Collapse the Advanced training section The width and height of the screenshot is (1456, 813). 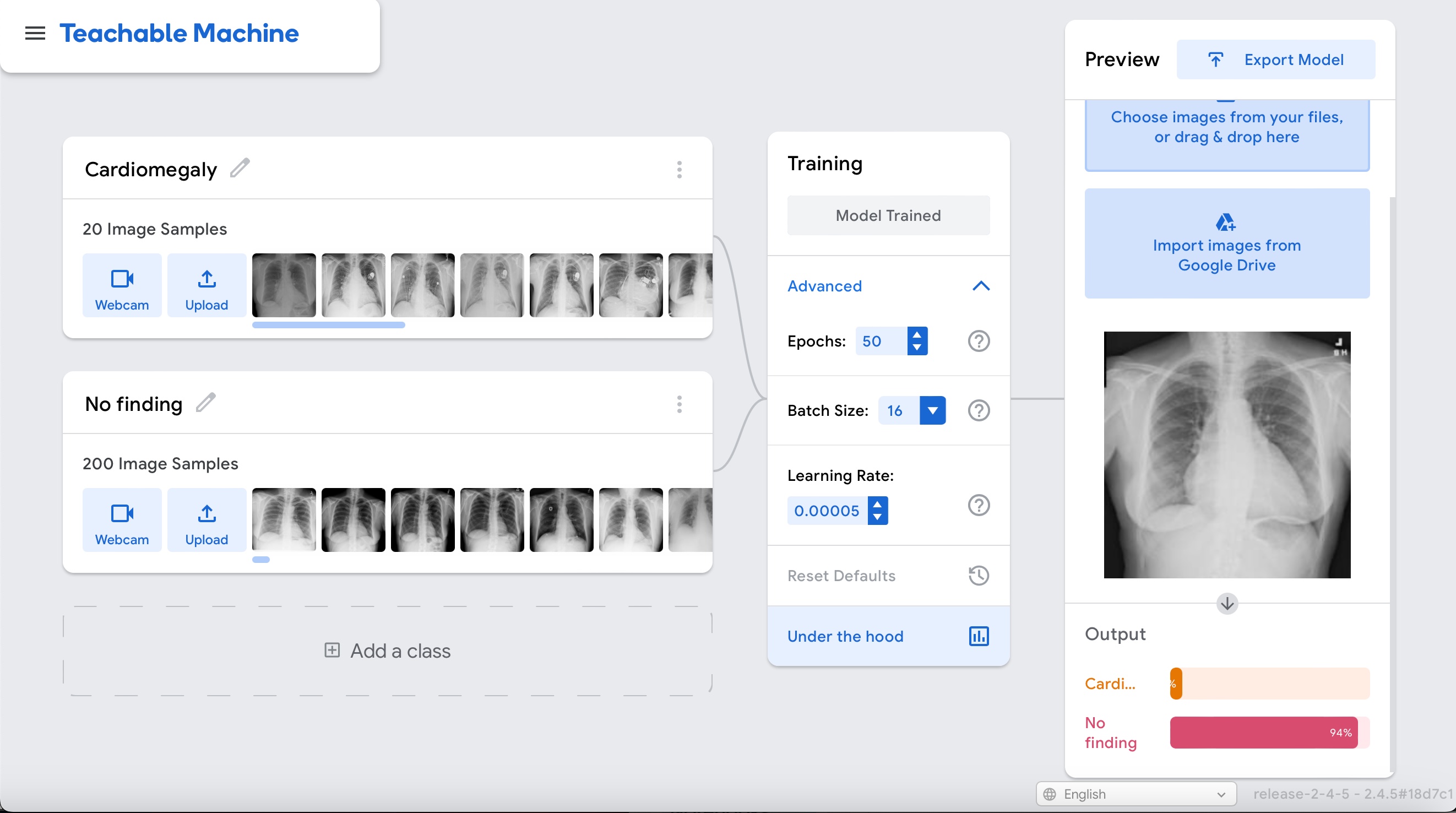981,286
